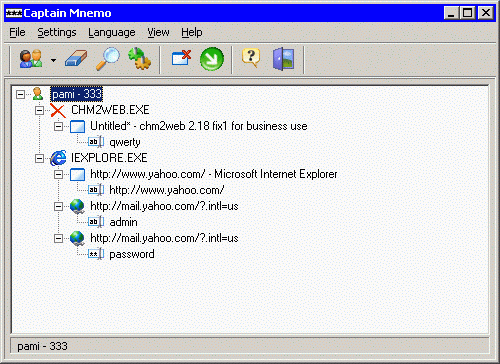Click the pami - 333 status bar text
500x364 pixels.
[x=42, y=346]
